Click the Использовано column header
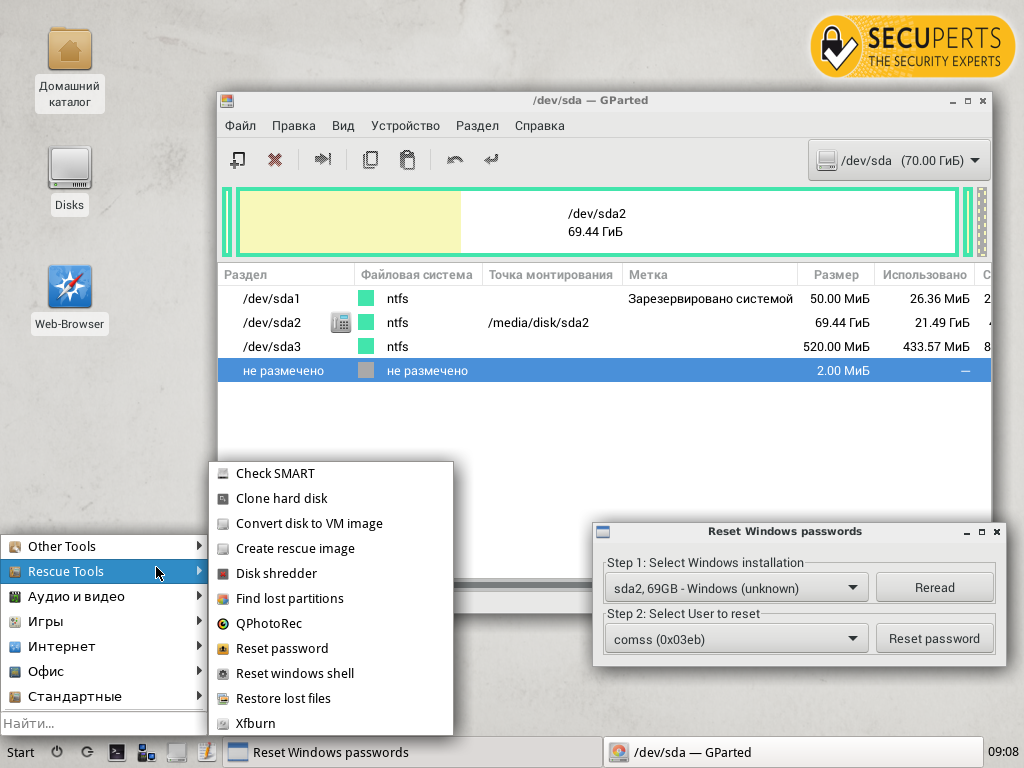The height and width of the screenshot is (768, 1024). (924, 275)
